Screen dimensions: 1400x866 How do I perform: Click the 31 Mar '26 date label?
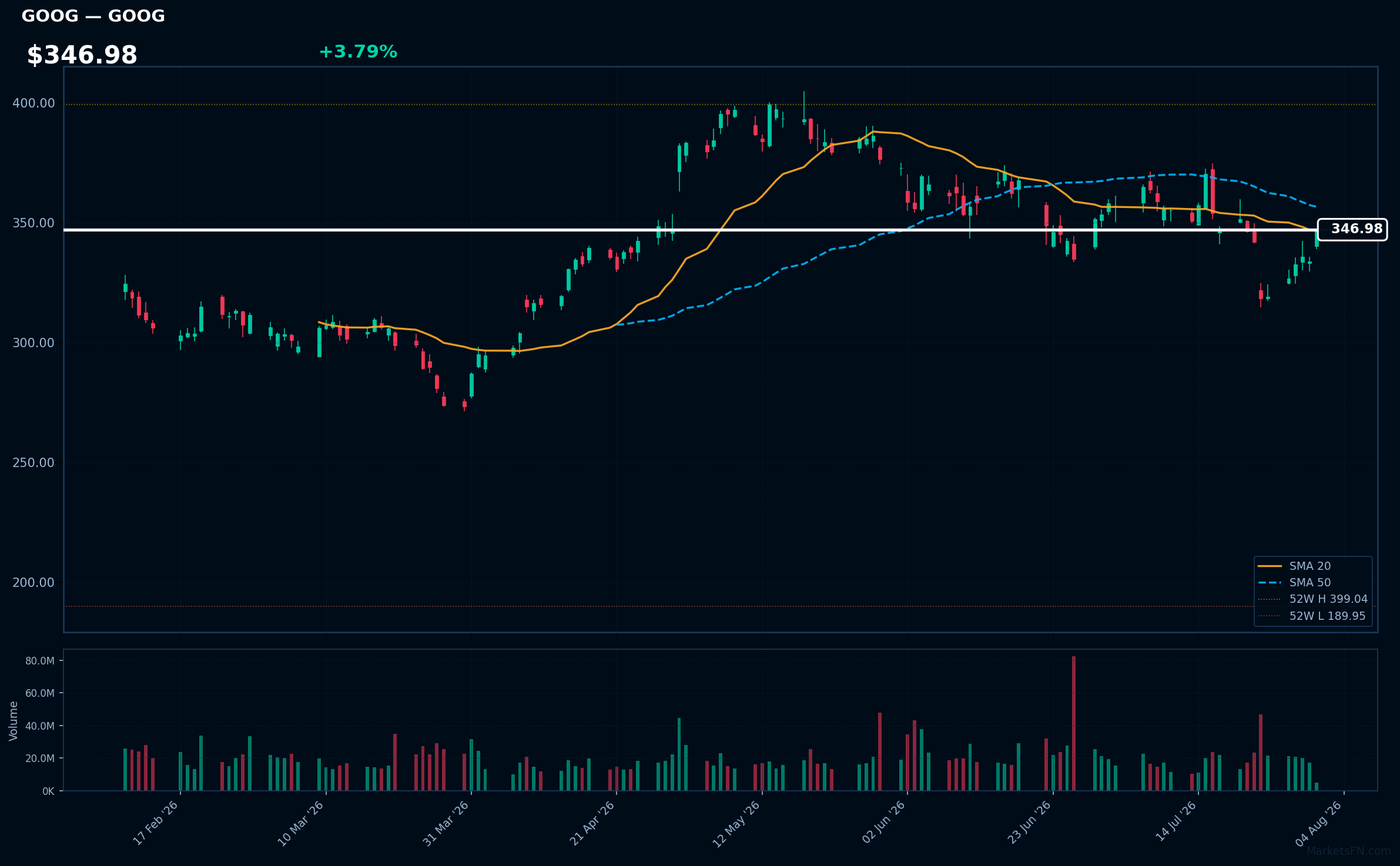446,823
